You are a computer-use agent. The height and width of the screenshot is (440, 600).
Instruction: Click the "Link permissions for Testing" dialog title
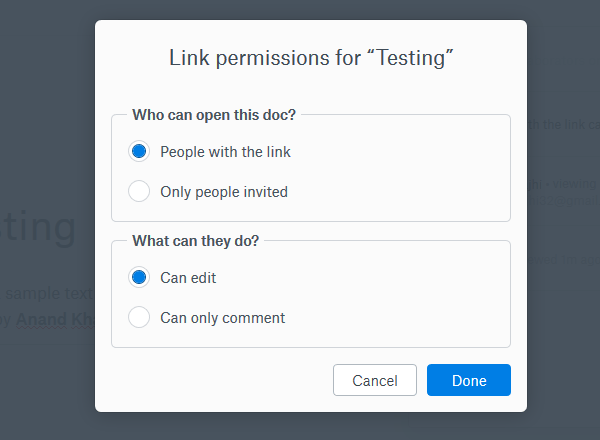point(311,58)
